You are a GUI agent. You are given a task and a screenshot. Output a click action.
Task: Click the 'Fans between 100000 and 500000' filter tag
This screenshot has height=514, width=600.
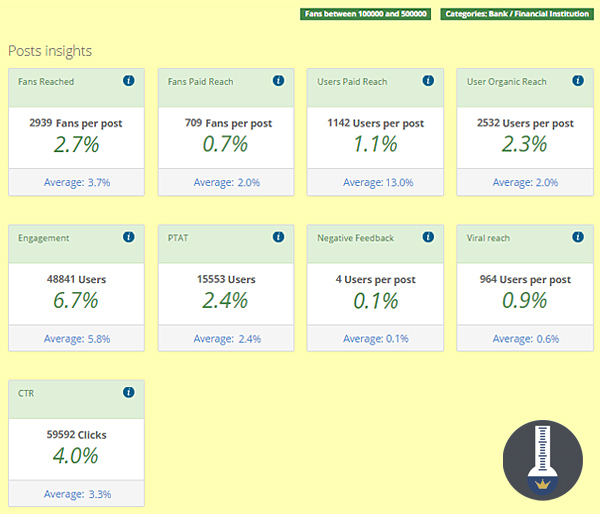tap(365, 14)
